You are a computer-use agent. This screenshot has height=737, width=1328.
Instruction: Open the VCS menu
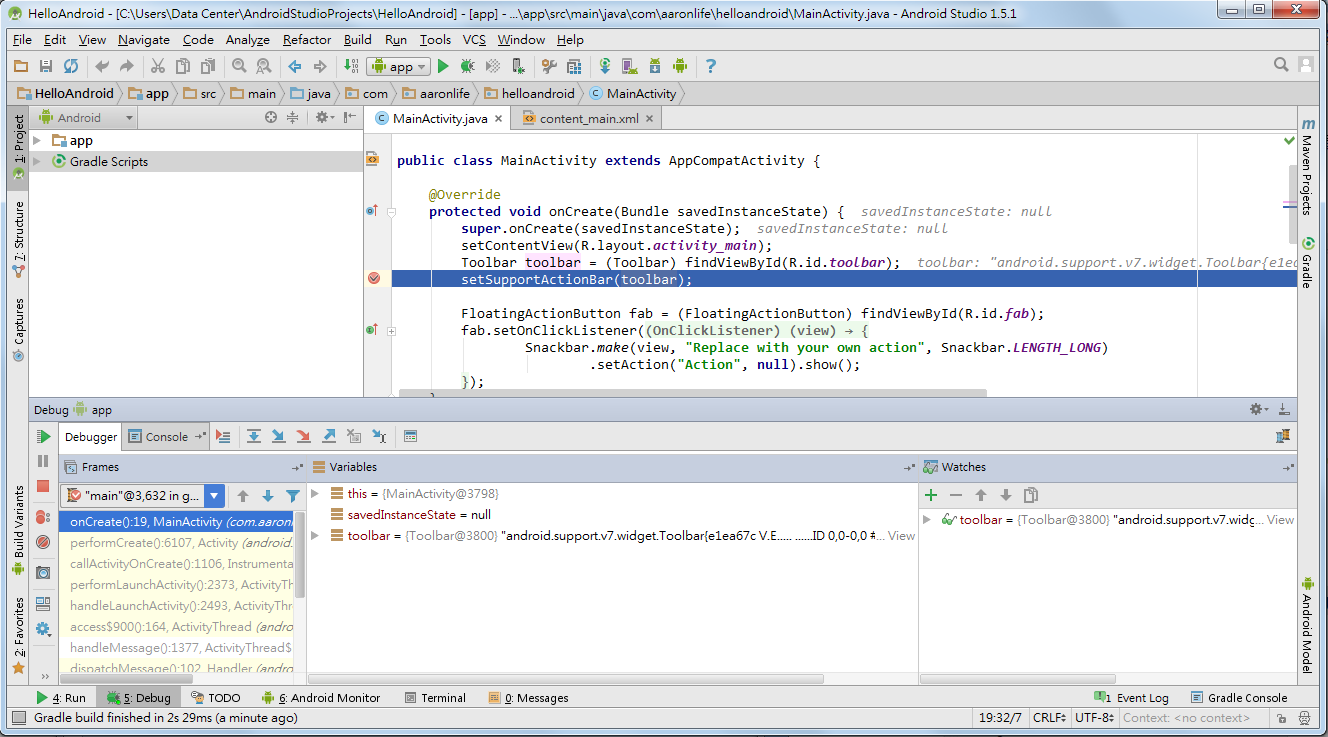click(x=474, y=40)
